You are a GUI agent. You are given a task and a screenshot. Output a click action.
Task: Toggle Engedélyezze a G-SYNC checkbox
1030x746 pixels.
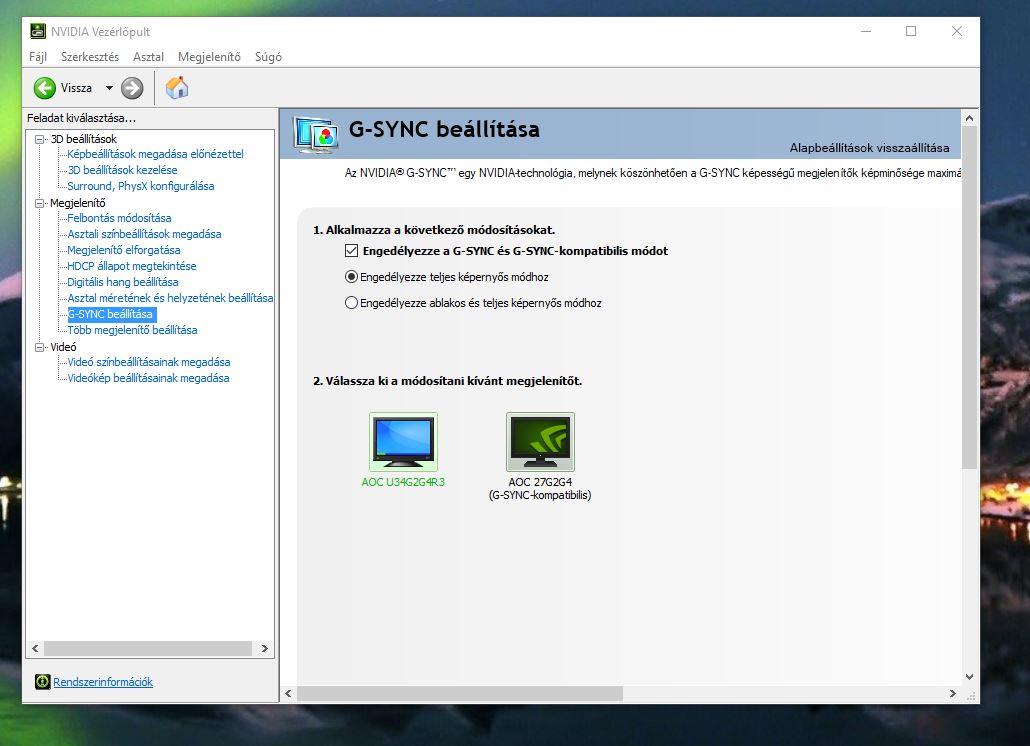pyautogui.click(x=351, y=251)
